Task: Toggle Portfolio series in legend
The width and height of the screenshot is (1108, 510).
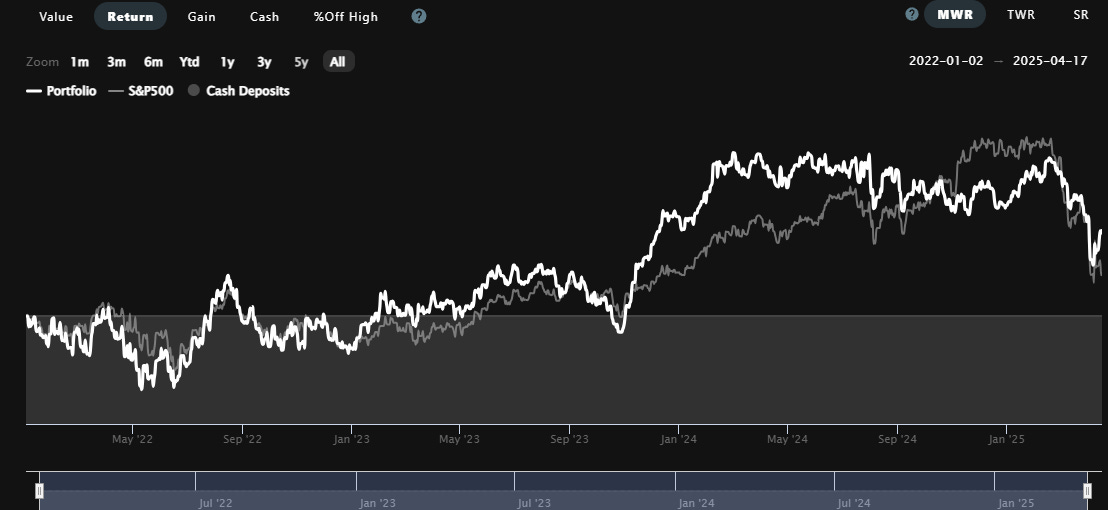Action: (x=61, y=90)
